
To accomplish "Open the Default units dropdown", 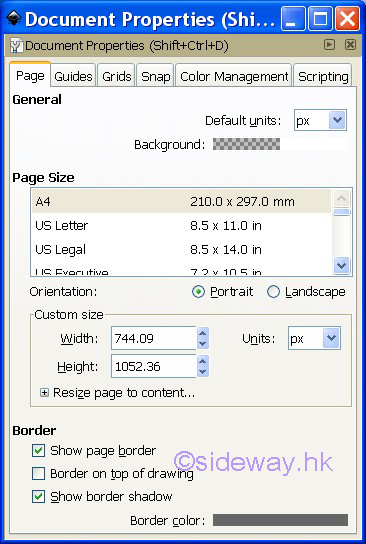I will (x=320, y=120).
